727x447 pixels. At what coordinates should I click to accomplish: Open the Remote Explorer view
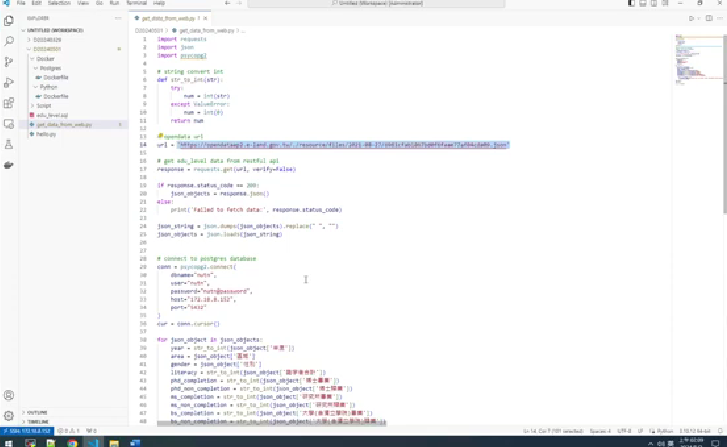[9, 124]
